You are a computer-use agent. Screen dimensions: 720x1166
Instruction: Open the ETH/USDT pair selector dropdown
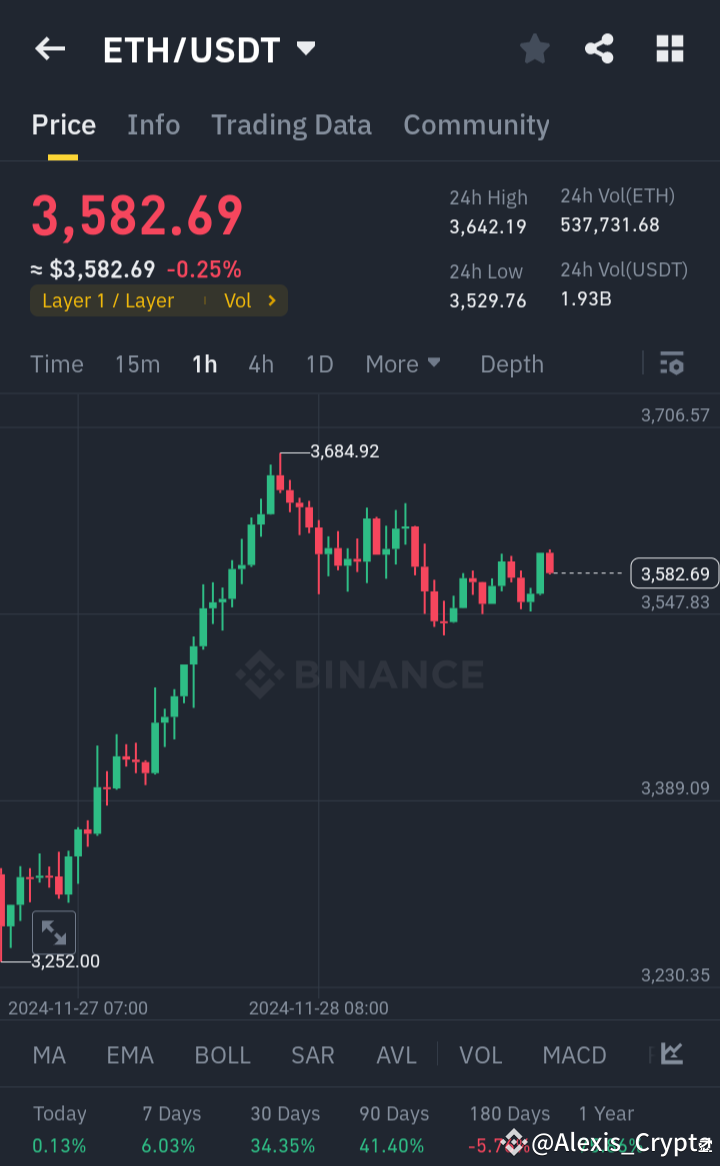pyautogui.click(x=305, y=48)
